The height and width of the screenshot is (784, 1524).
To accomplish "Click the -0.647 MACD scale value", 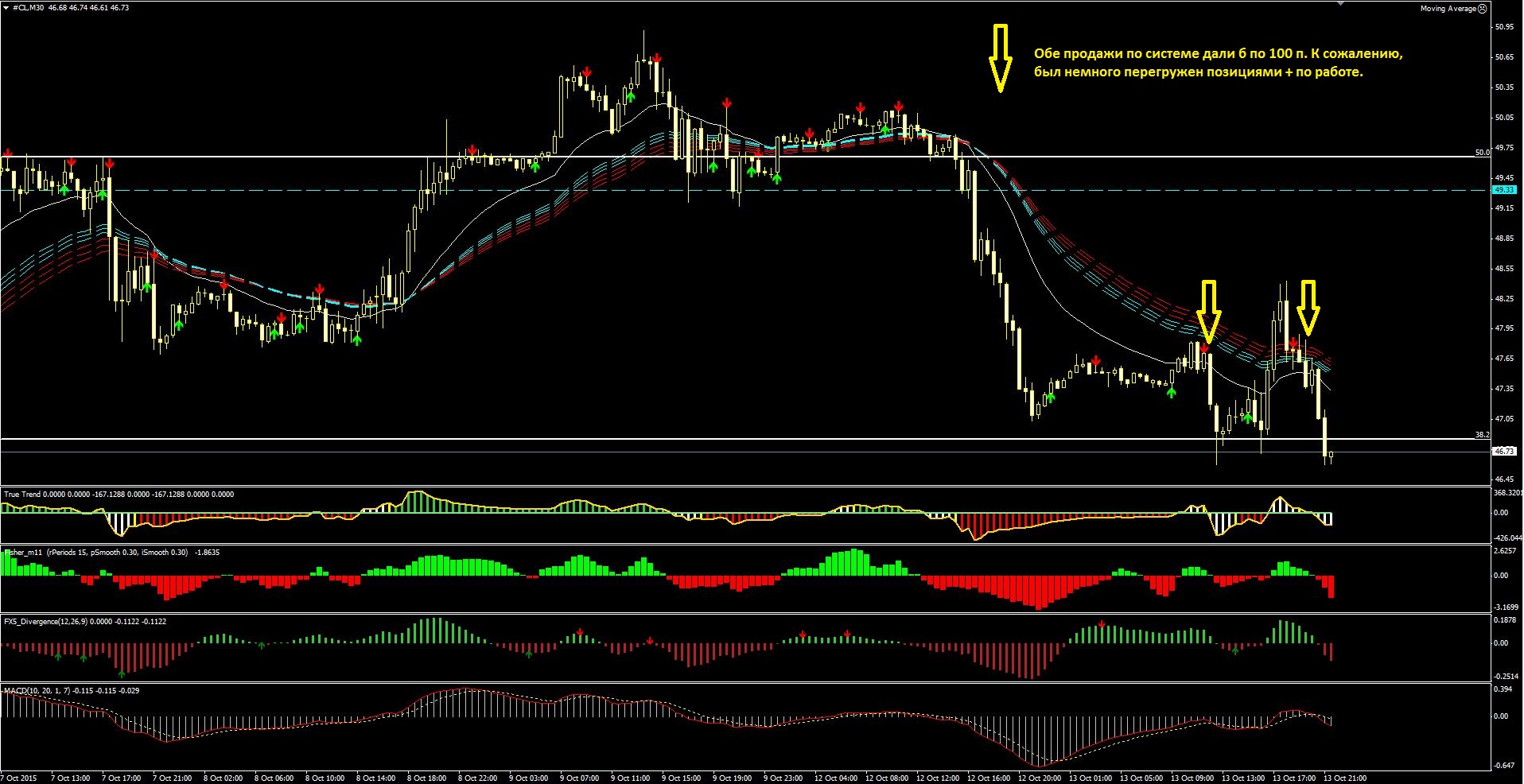I will coord(1503,765).
